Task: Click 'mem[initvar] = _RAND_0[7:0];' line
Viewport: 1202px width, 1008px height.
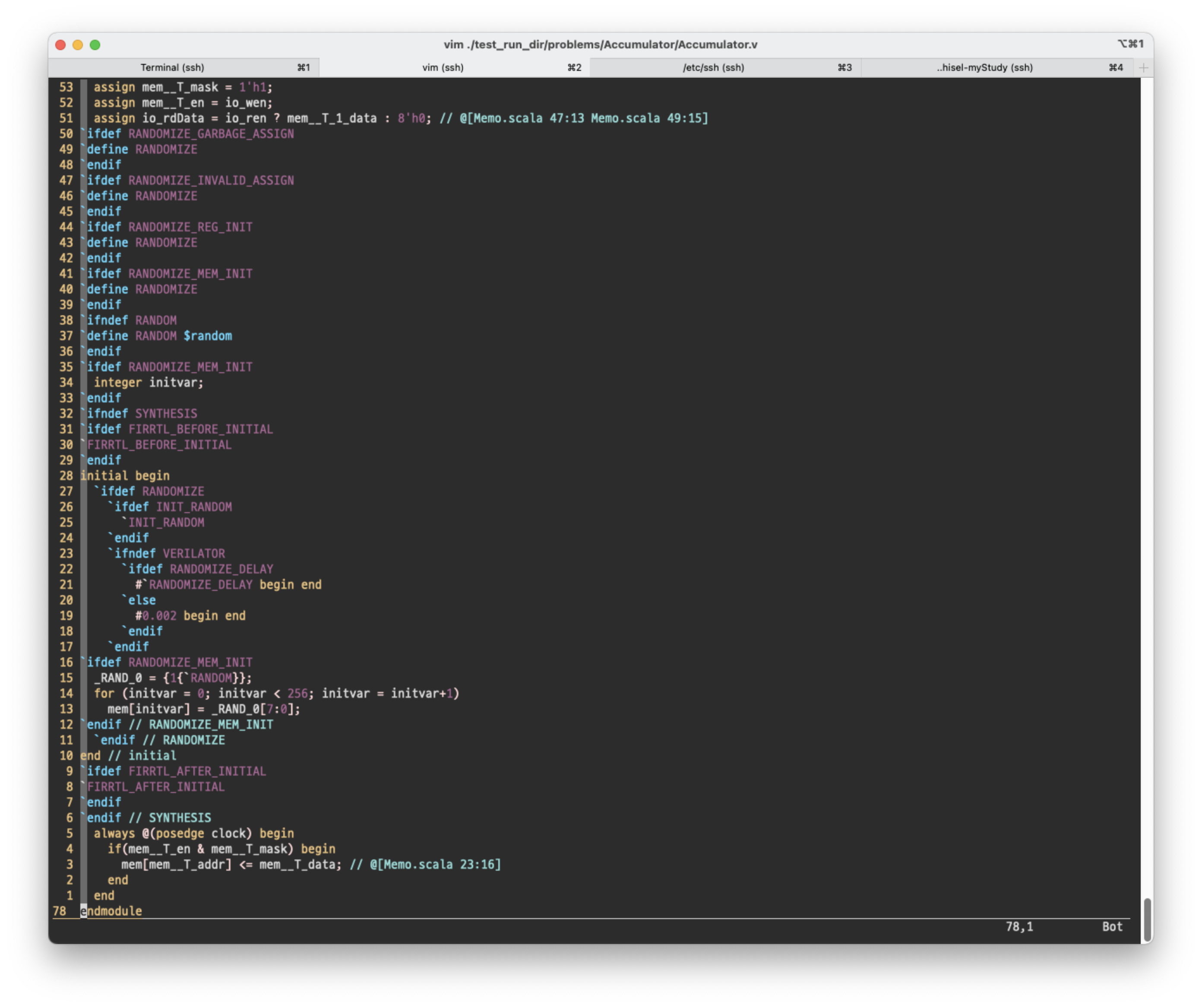Action: pos(204,709)
